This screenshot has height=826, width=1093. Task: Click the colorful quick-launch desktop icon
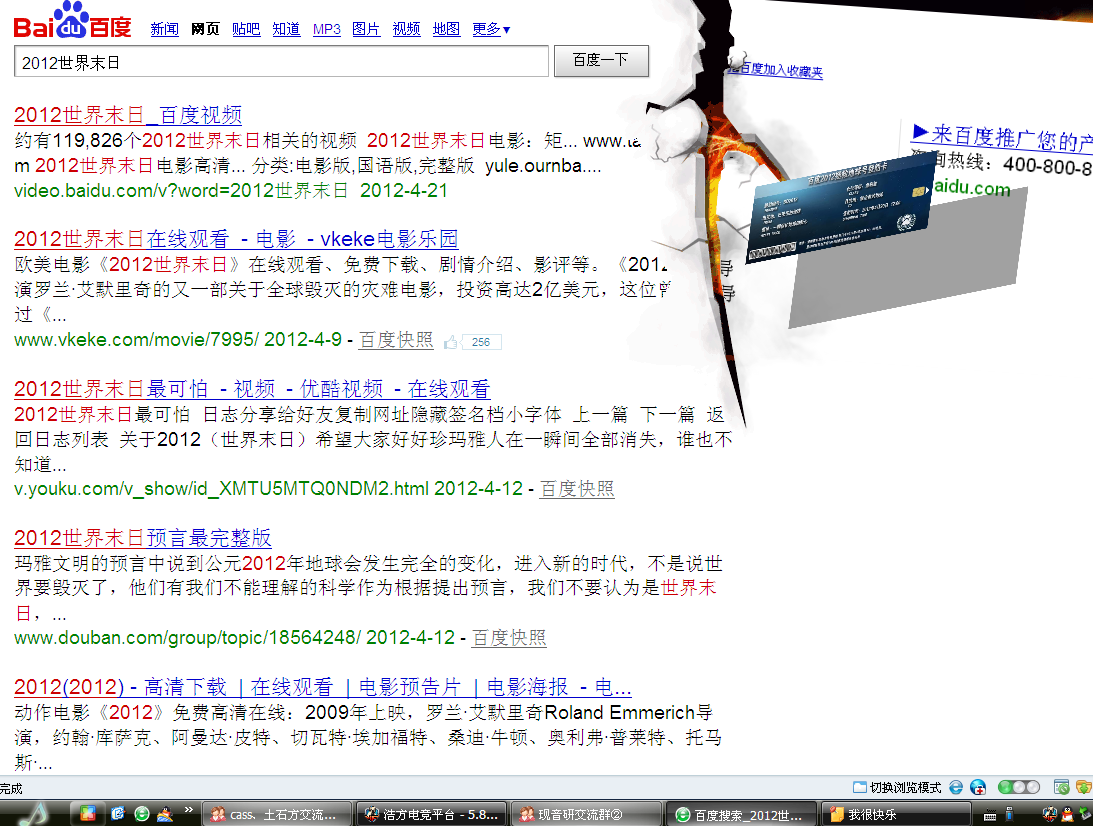[87, 813]
